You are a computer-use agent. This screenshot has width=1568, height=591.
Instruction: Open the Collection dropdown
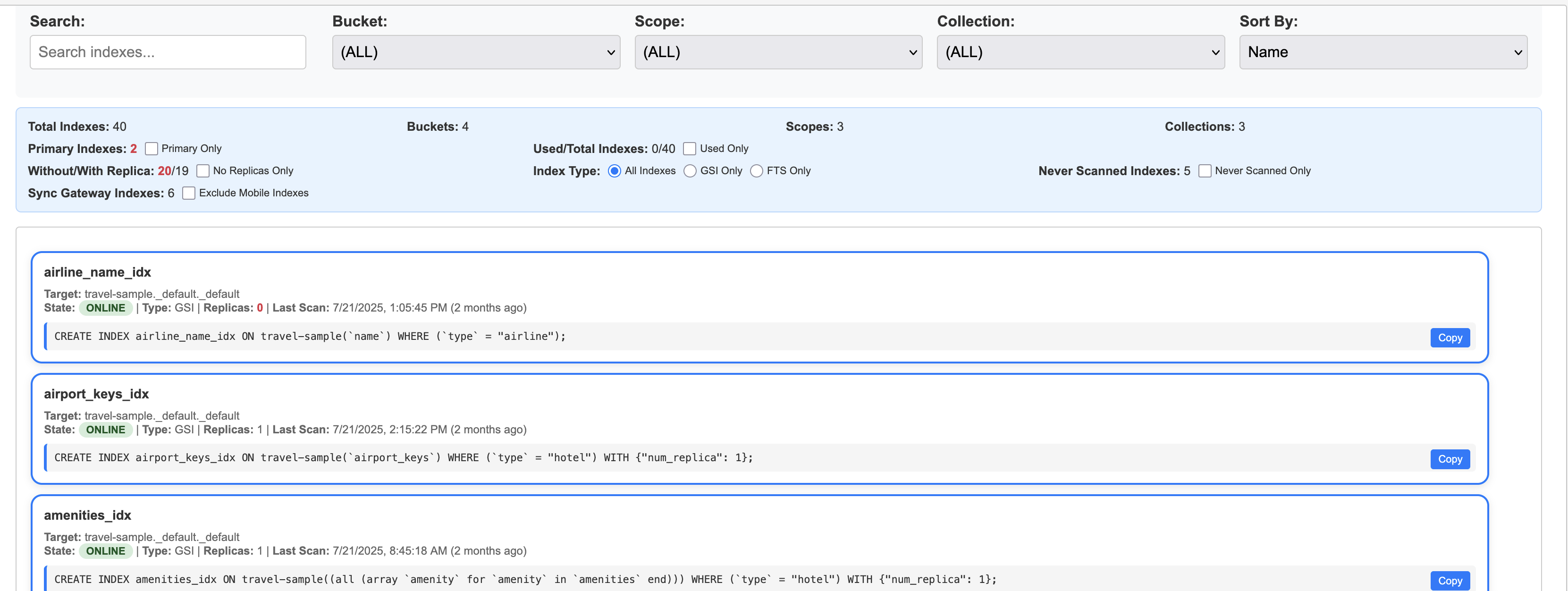pyautogui.click(x=1080, y=52)
